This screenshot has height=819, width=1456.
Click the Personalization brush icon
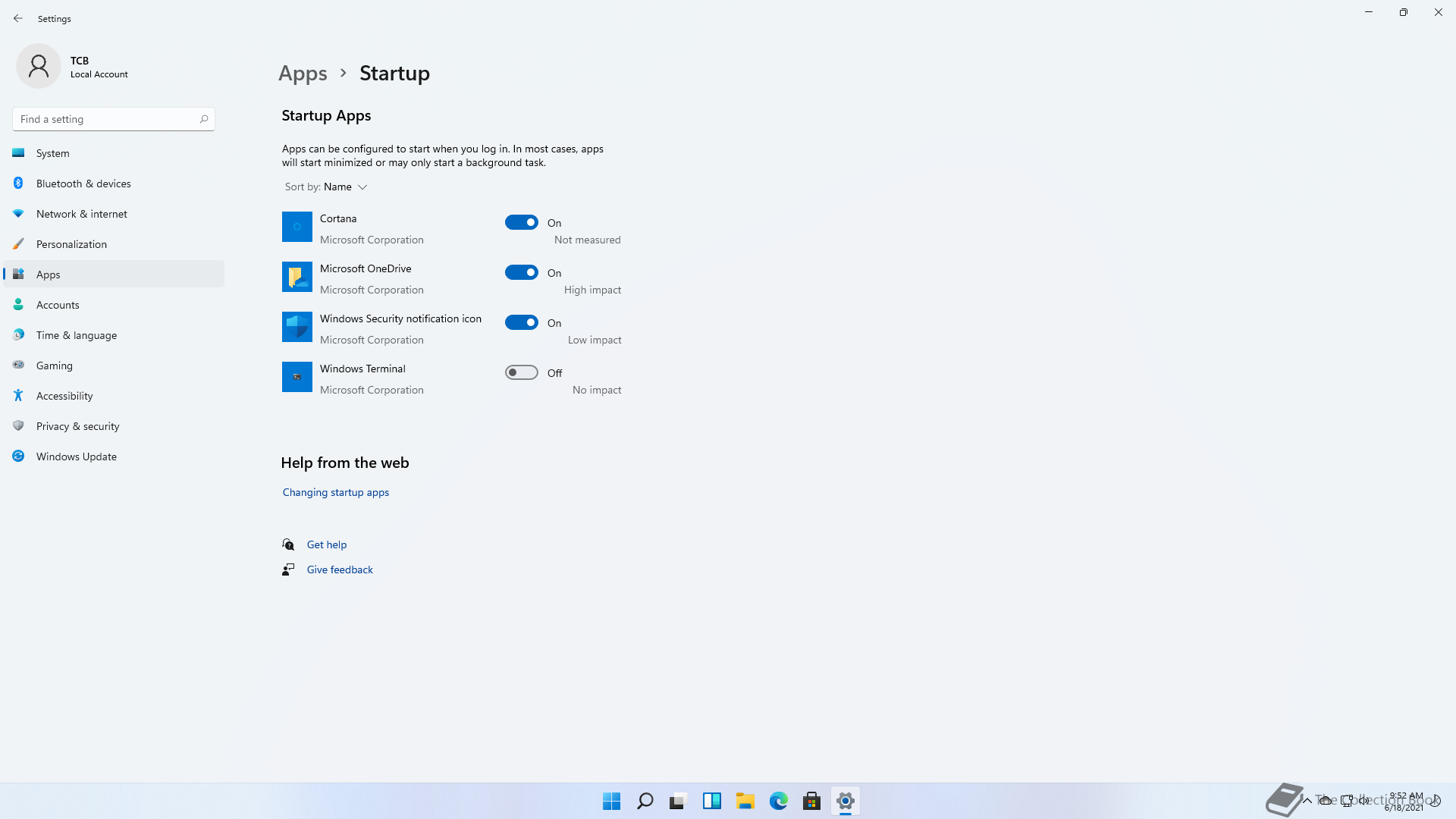(18, 244)
